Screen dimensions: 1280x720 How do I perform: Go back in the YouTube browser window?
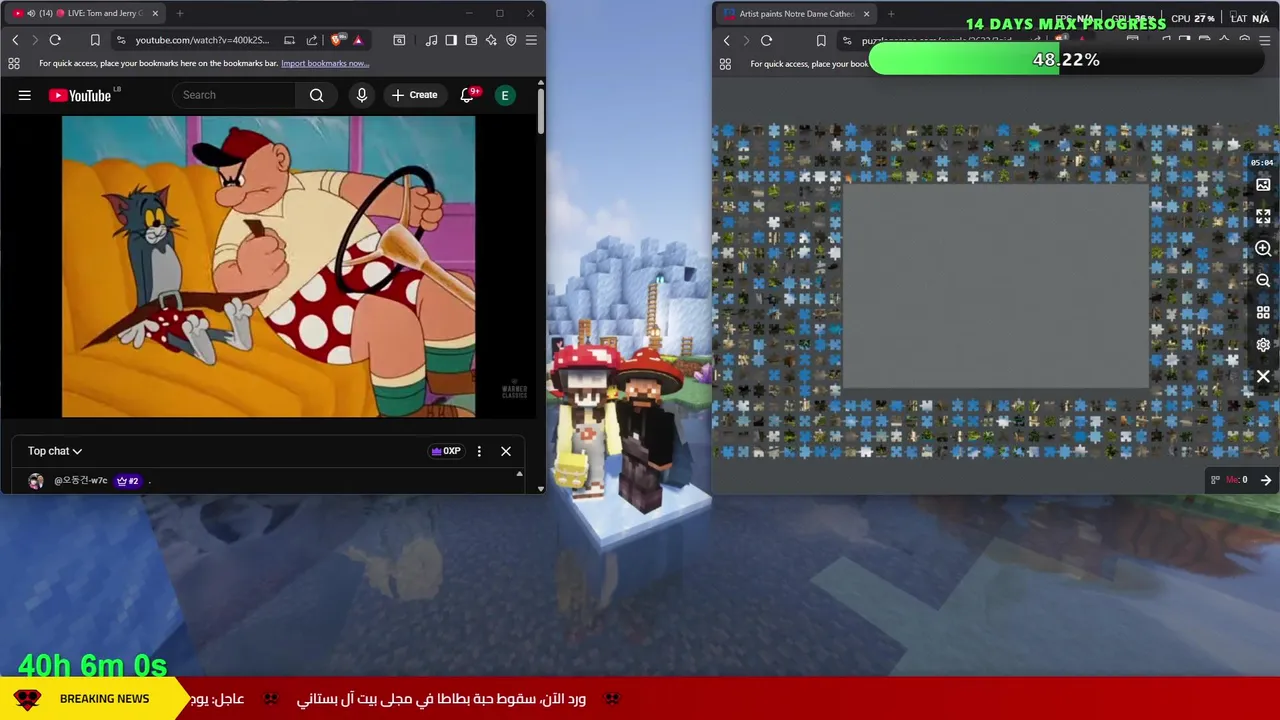(x=15, y=40)
